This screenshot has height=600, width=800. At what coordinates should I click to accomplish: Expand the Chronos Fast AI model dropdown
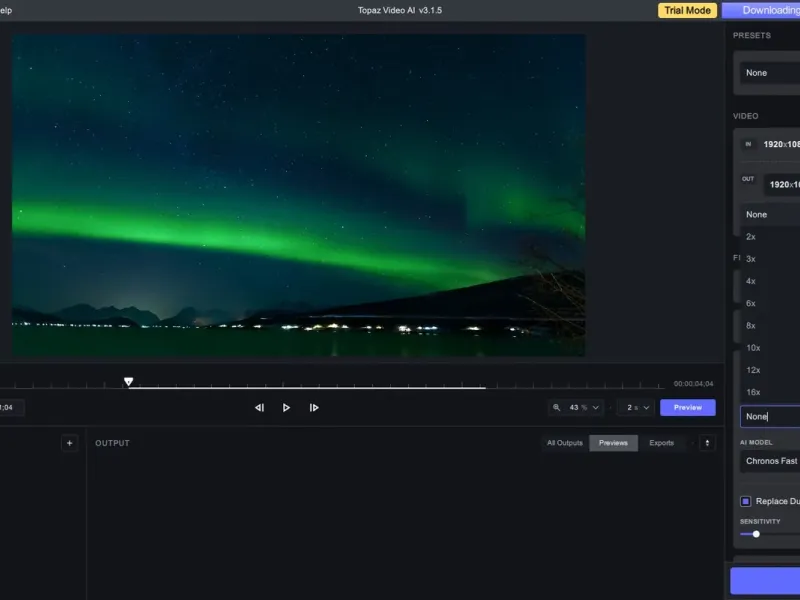(770, 461)
